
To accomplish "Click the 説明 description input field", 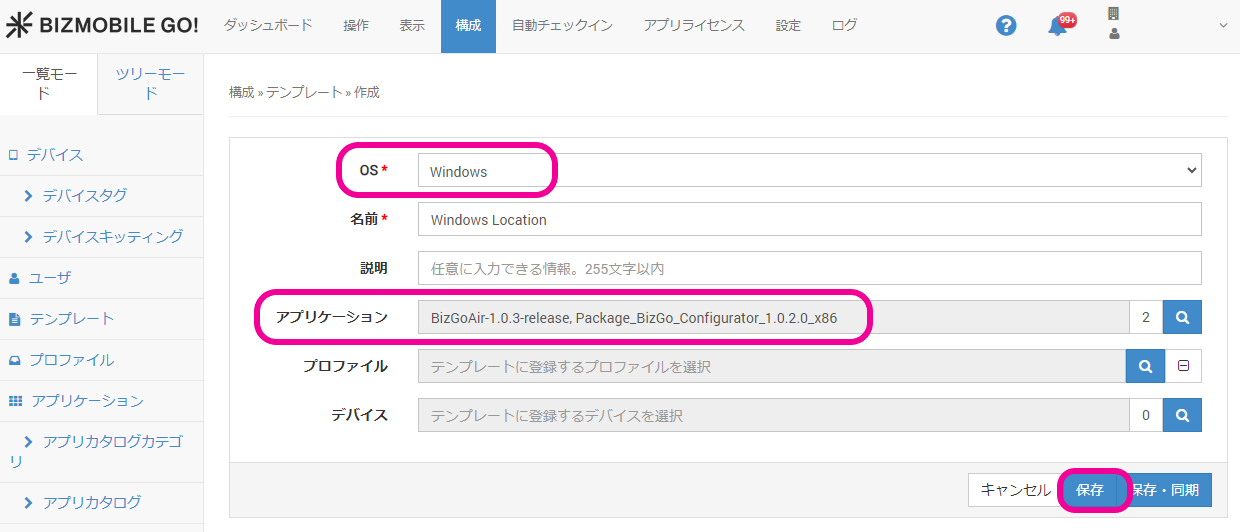I will pyautogui.click(x=809, y=268).
